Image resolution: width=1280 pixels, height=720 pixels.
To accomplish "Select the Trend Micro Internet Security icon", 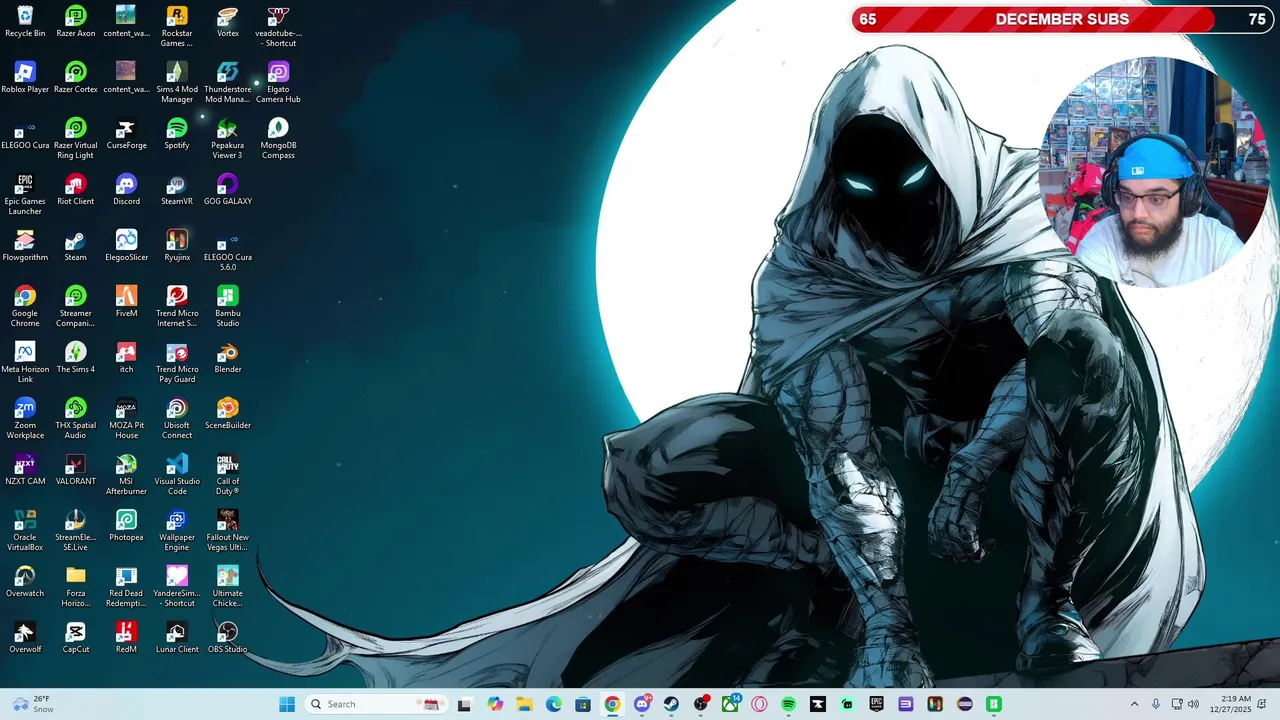I will 177,307.
